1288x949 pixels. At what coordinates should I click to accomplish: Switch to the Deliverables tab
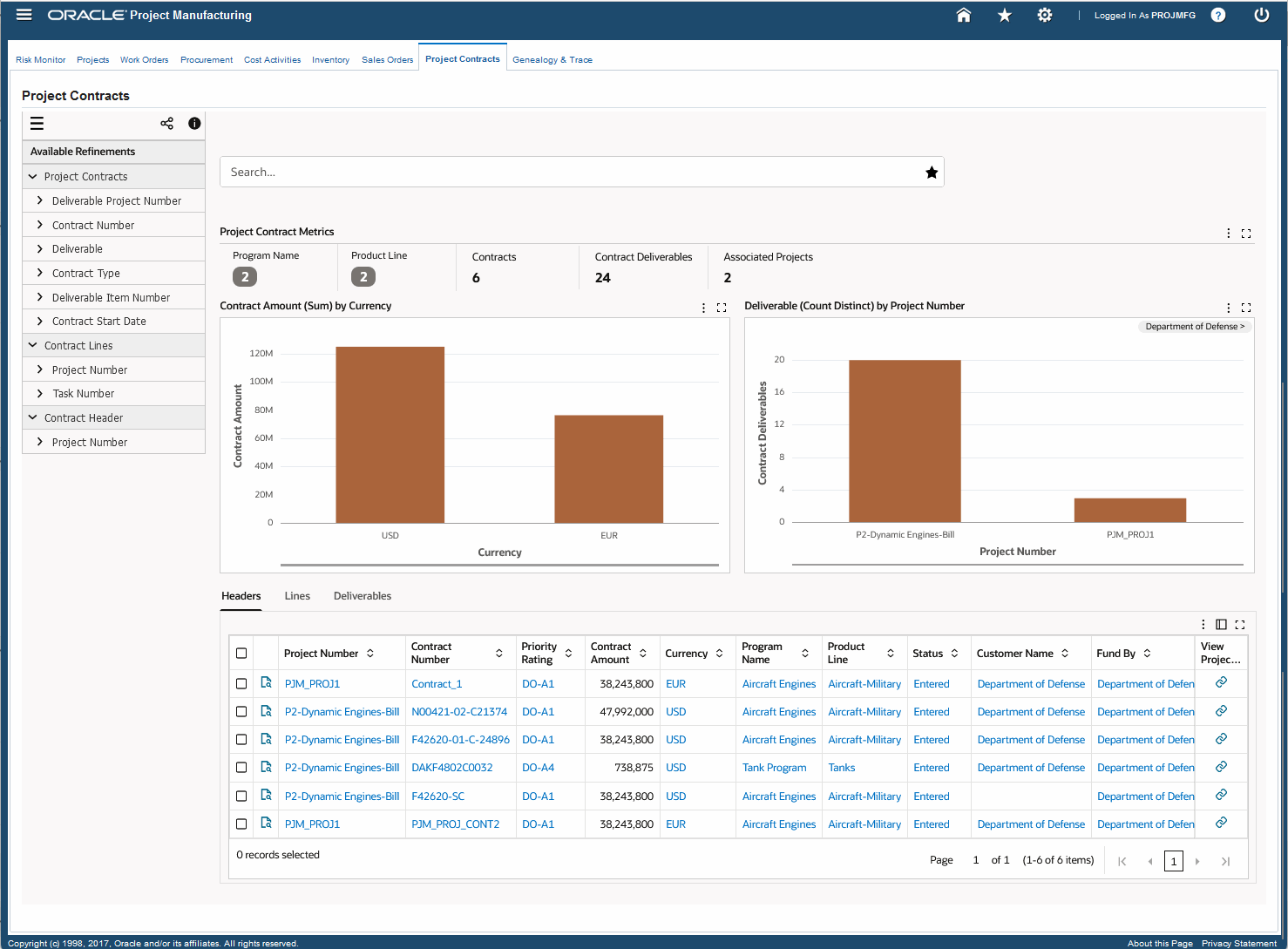pyautogui.click(x=363, y=596)
